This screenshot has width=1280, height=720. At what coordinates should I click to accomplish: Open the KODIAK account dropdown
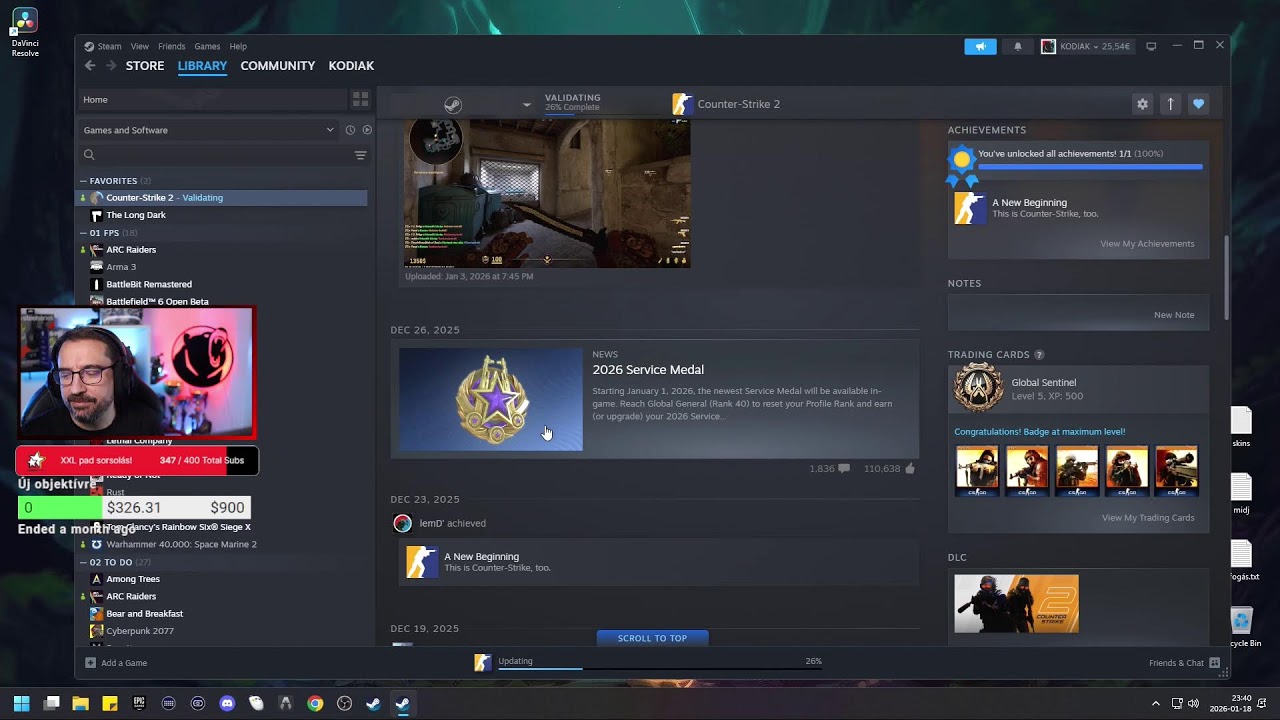tap(1085, 46)
